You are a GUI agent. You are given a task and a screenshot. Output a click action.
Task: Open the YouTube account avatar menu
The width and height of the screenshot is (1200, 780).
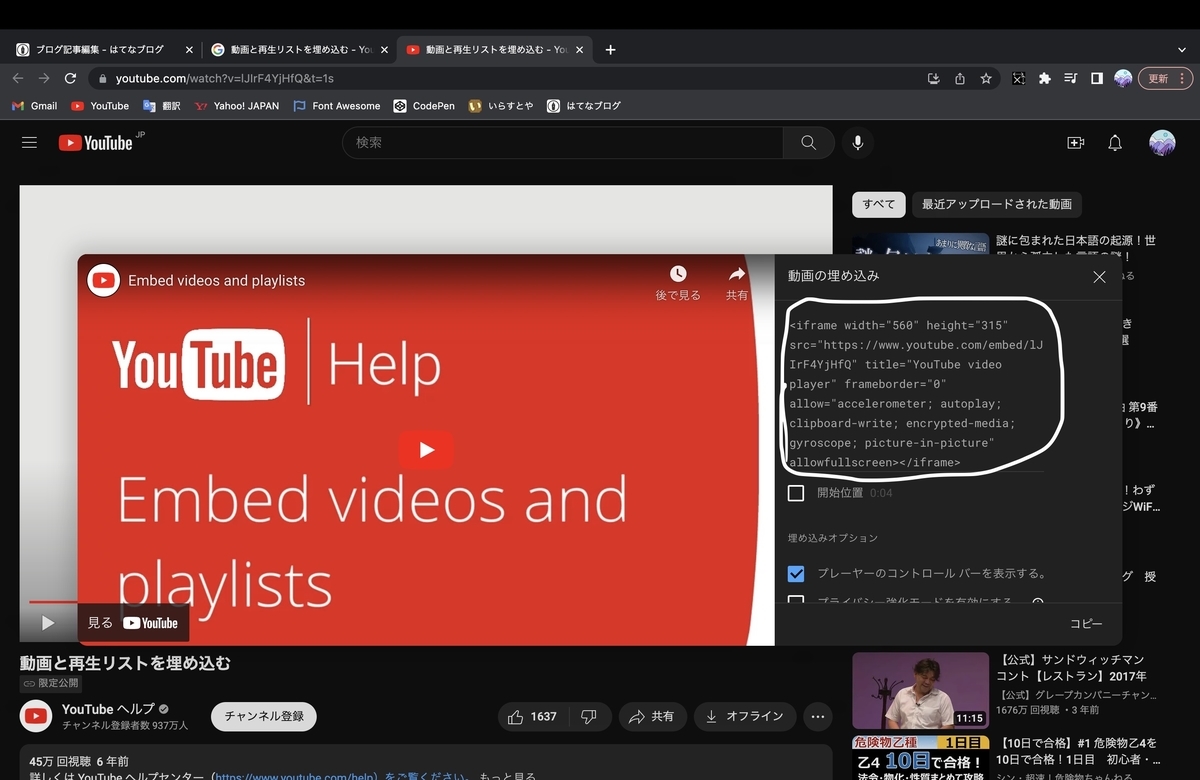[1162, 143]
